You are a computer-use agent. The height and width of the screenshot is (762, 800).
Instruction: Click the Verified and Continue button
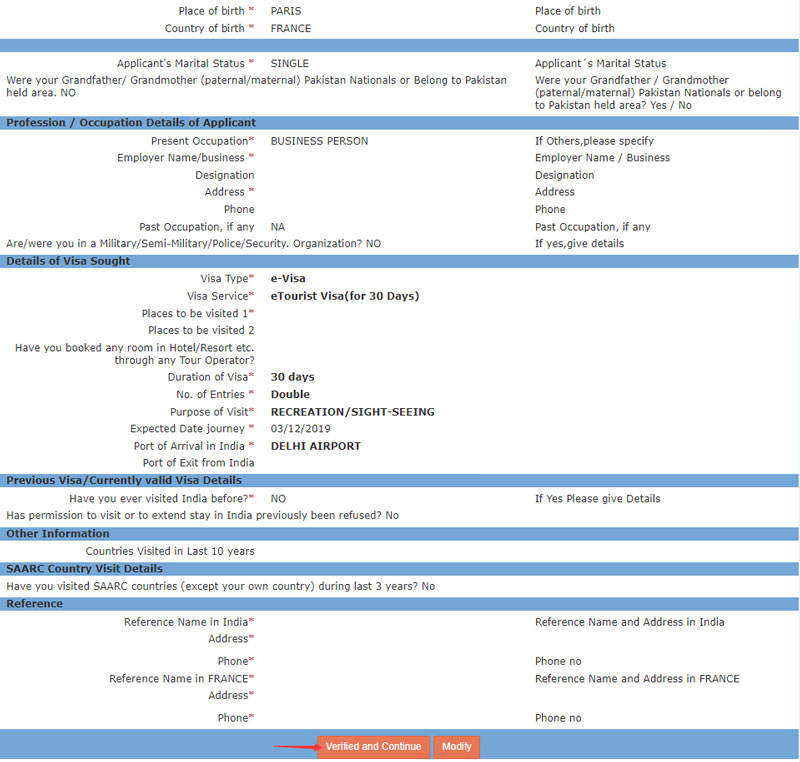click(373, 747)
